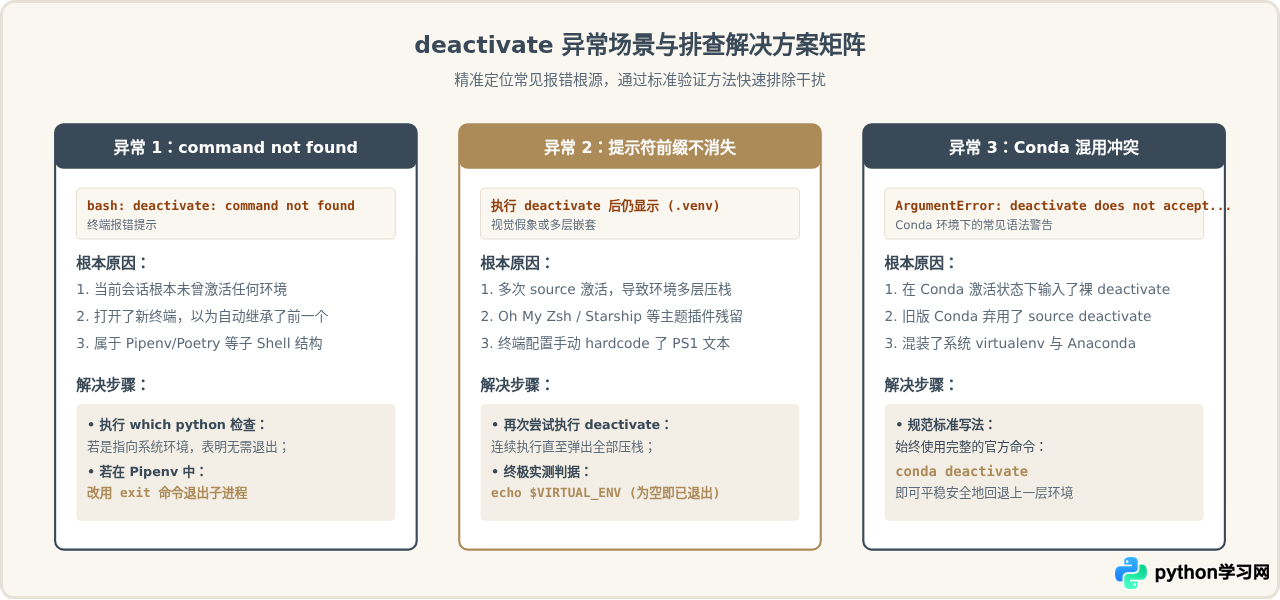Click line 当前会话根本未曾激活任何环境

(x=182, y=289)
